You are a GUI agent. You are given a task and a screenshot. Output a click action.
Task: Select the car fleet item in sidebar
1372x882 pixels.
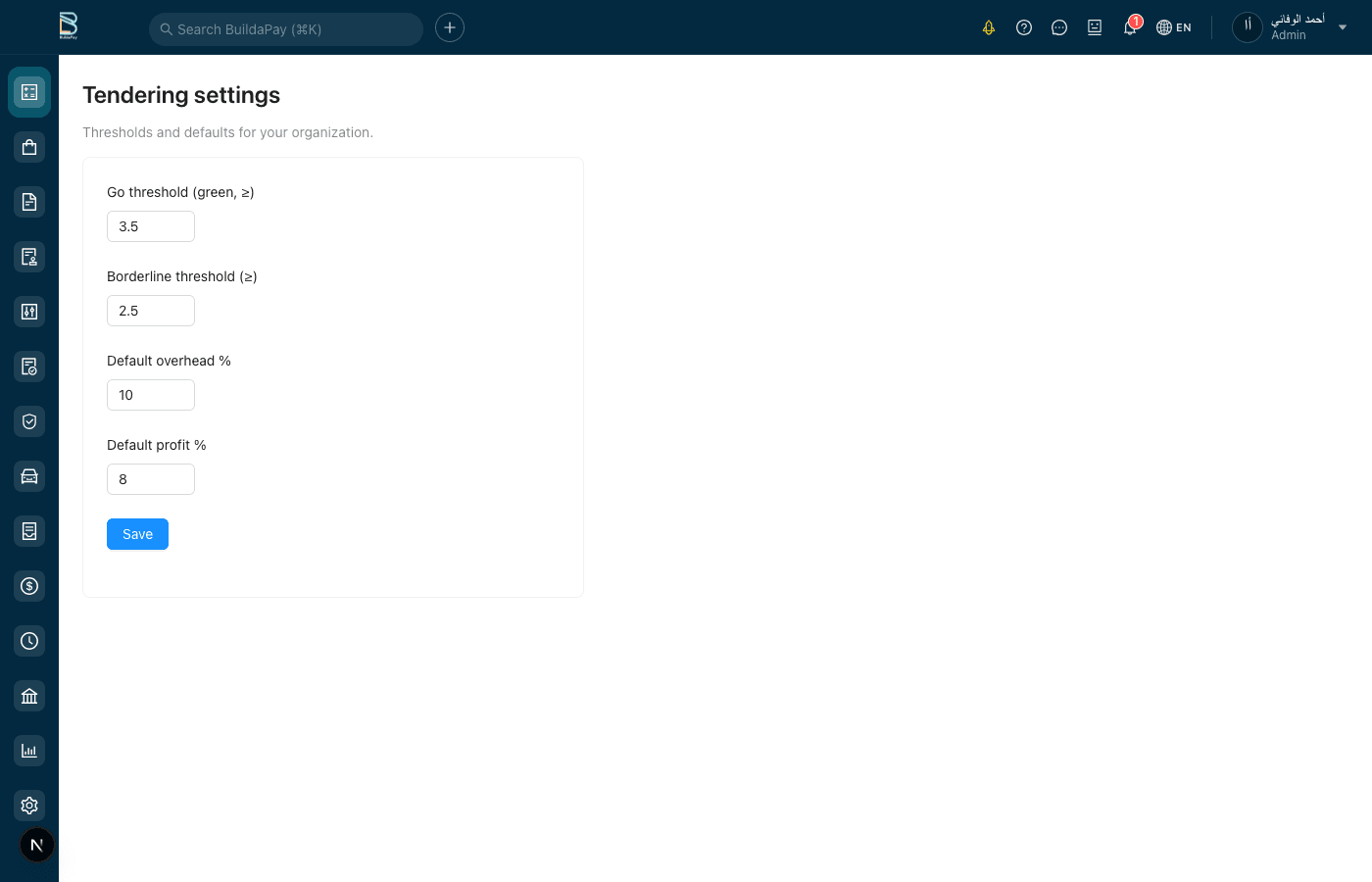pyautogui.click(x=29, y=475)
